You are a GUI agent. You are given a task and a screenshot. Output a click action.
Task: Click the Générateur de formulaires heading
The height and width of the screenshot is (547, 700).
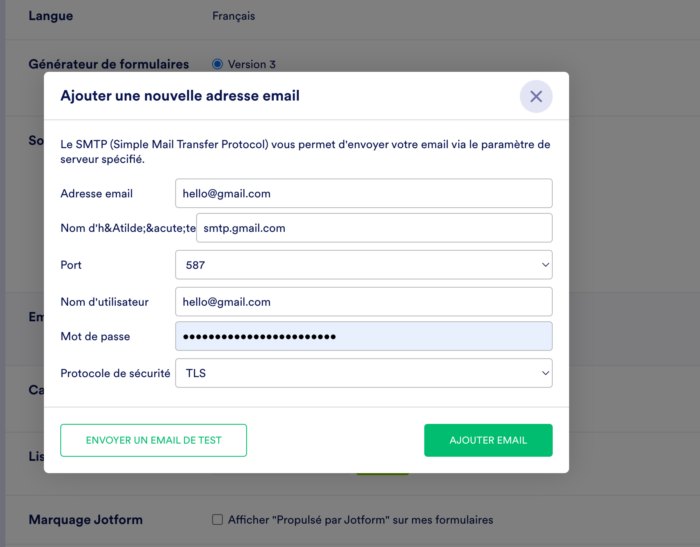click(x=109, y=64)
